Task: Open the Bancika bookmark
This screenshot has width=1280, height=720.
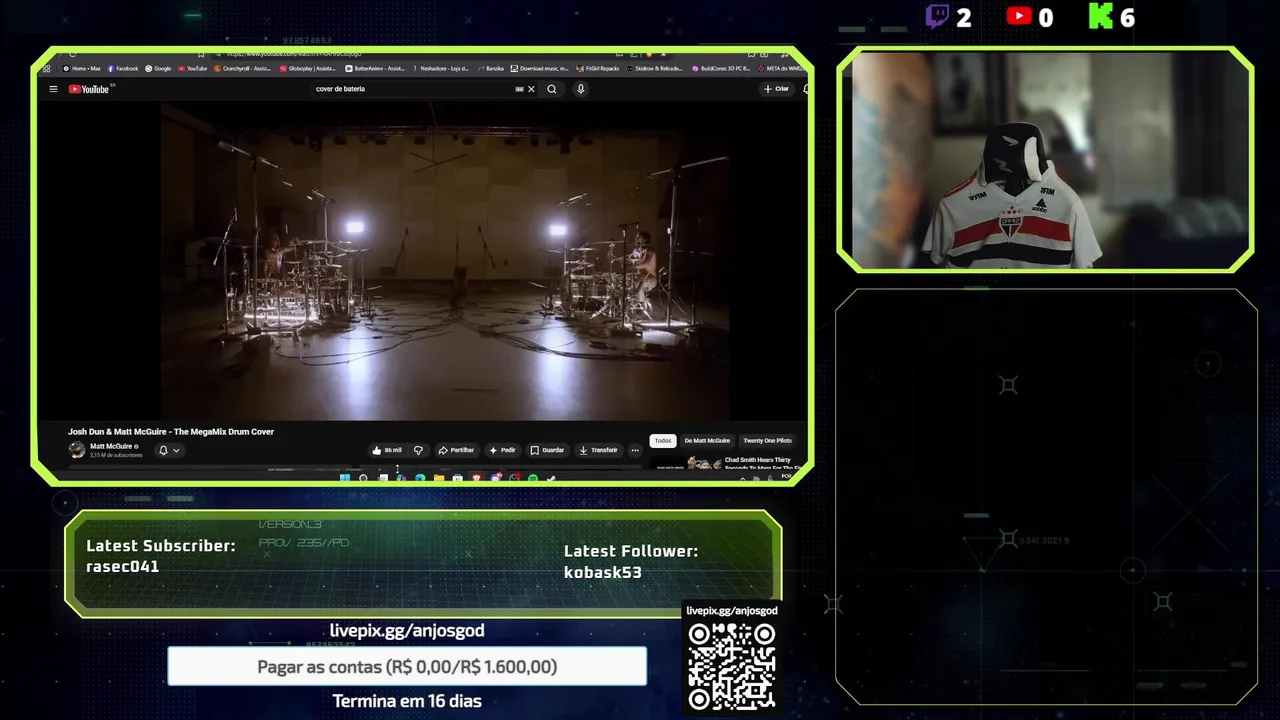Action: pos(490,68)
